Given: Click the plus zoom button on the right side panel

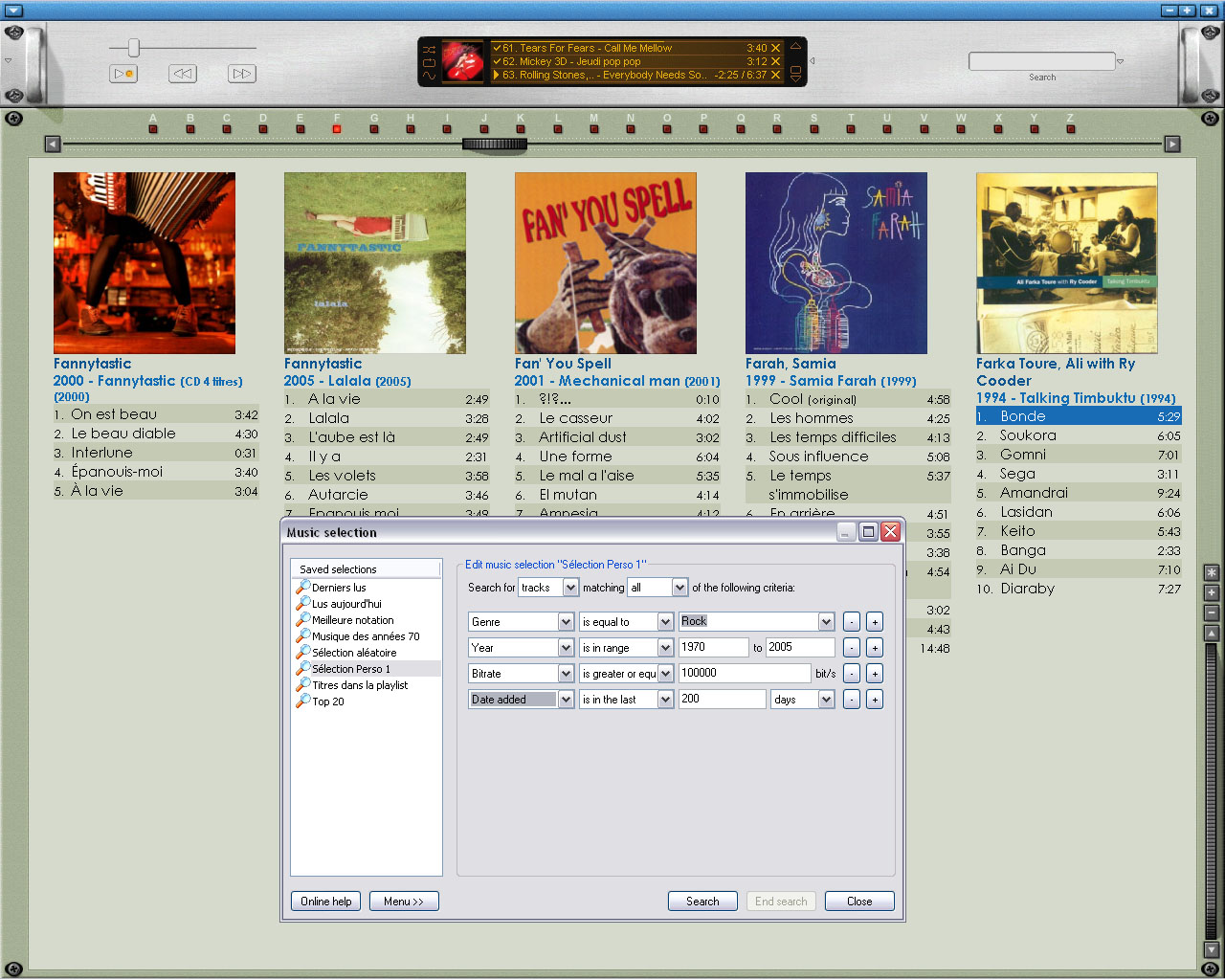Looking at the screenshot, I should coord(1212,592).
